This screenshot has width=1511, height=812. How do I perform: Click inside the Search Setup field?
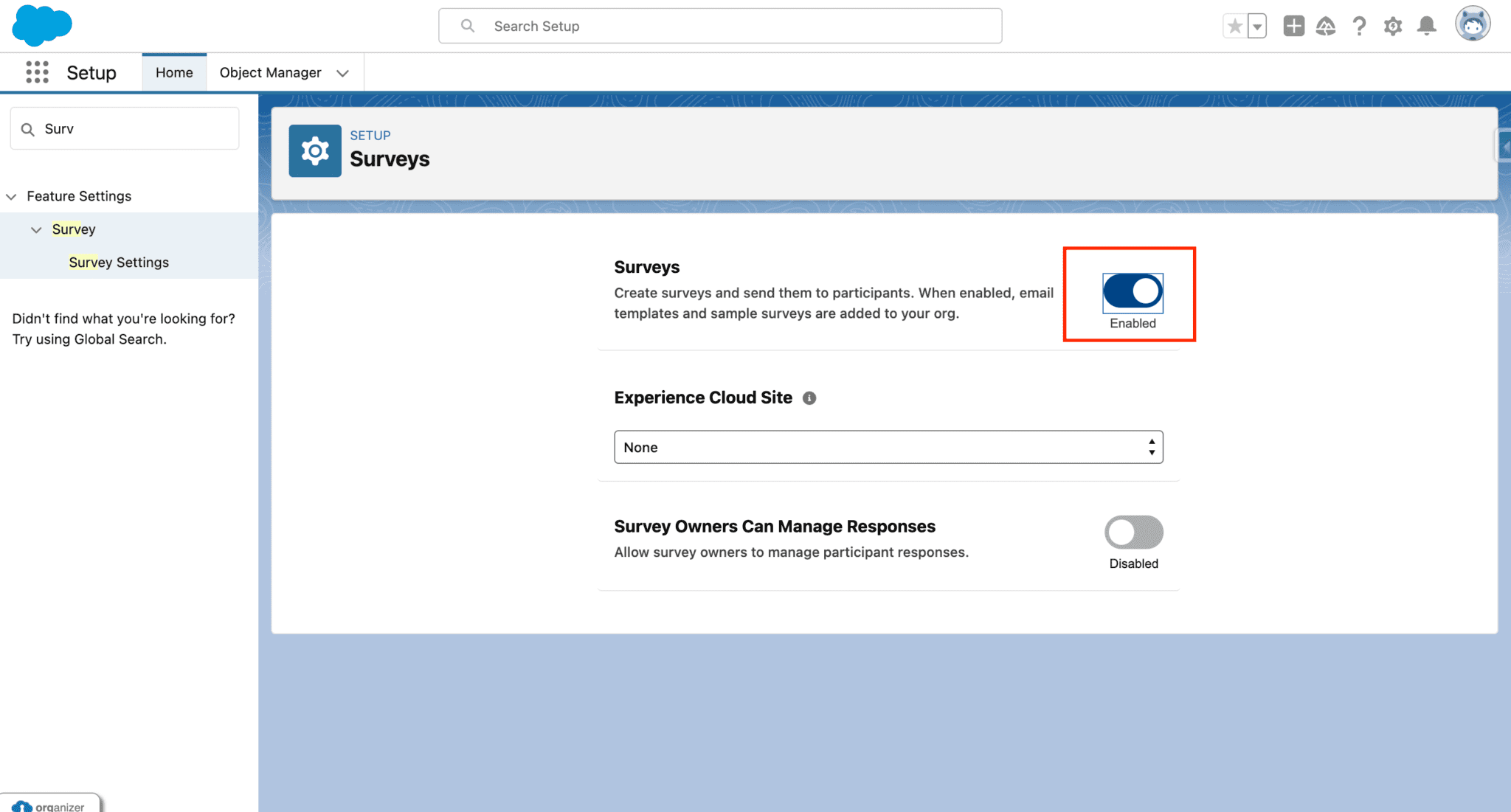[x=719, y=26]
